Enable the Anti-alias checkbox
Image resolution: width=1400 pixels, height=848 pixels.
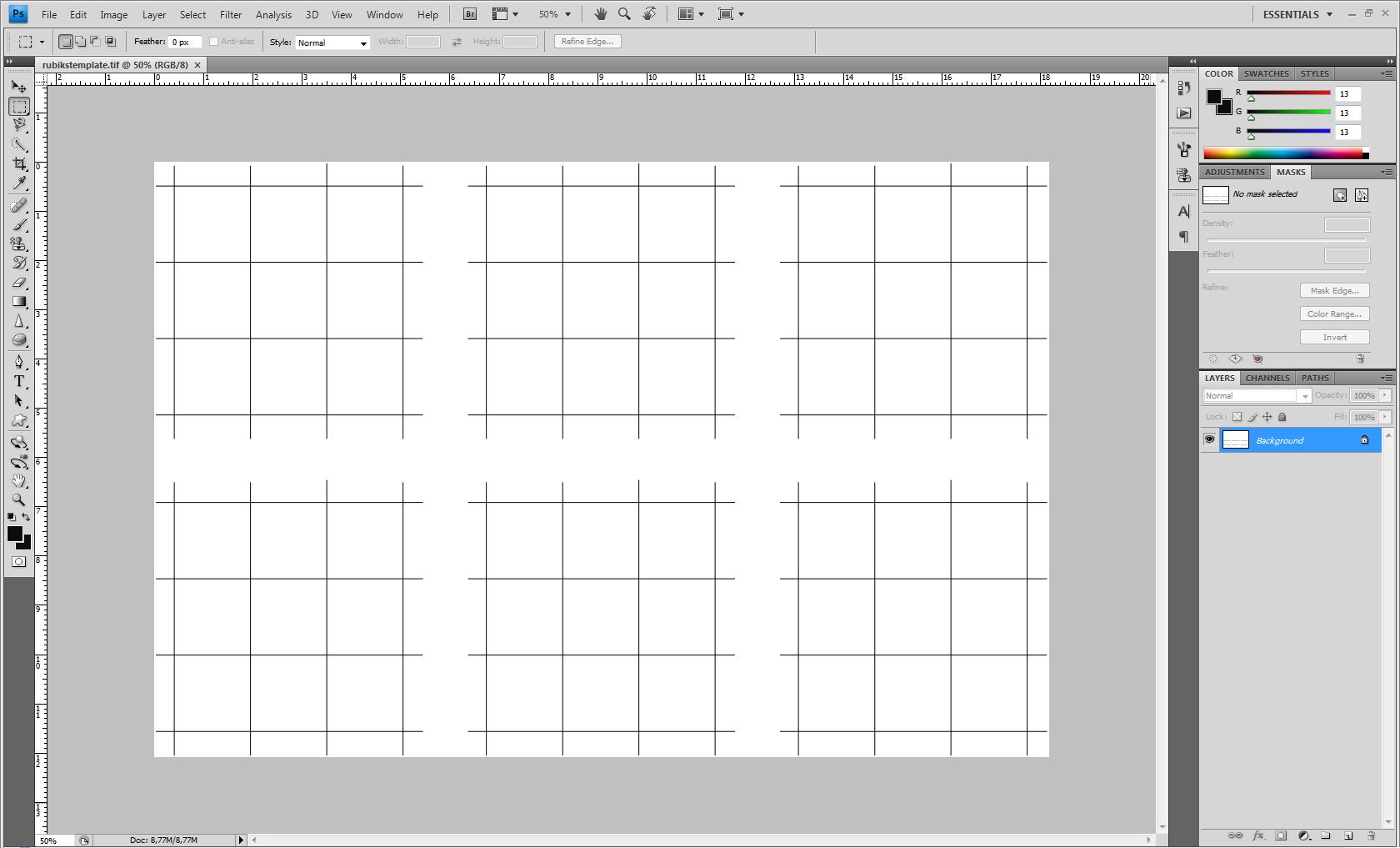213,42
